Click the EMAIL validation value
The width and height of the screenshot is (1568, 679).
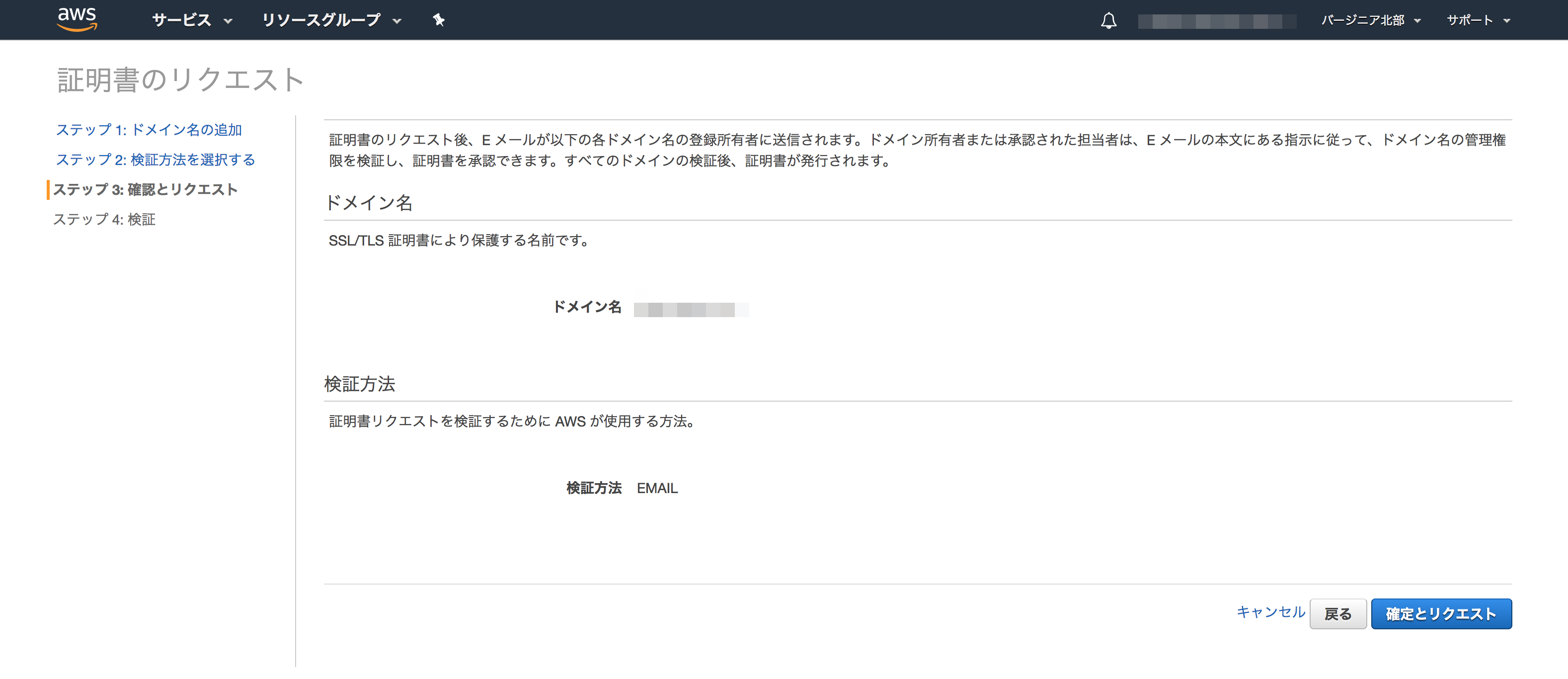[657, 489]
